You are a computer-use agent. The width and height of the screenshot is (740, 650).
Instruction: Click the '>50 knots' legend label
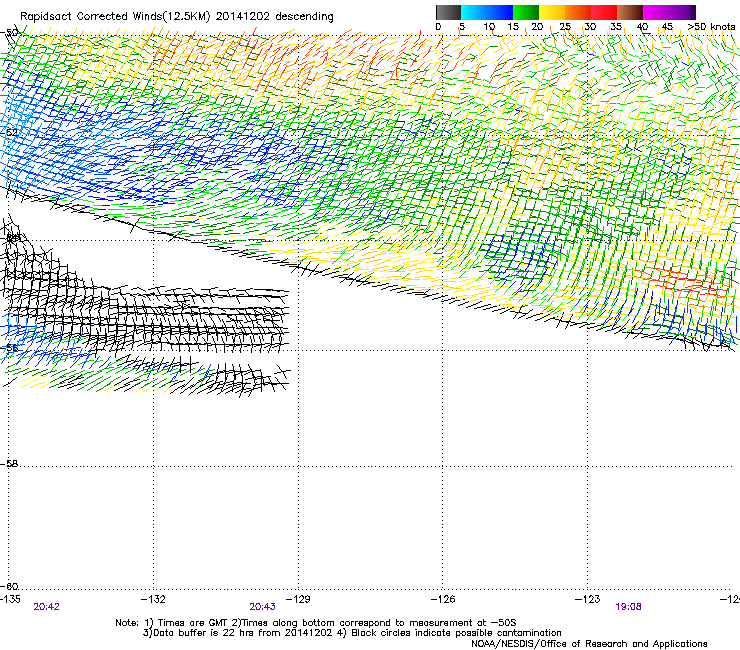[711, 27]
